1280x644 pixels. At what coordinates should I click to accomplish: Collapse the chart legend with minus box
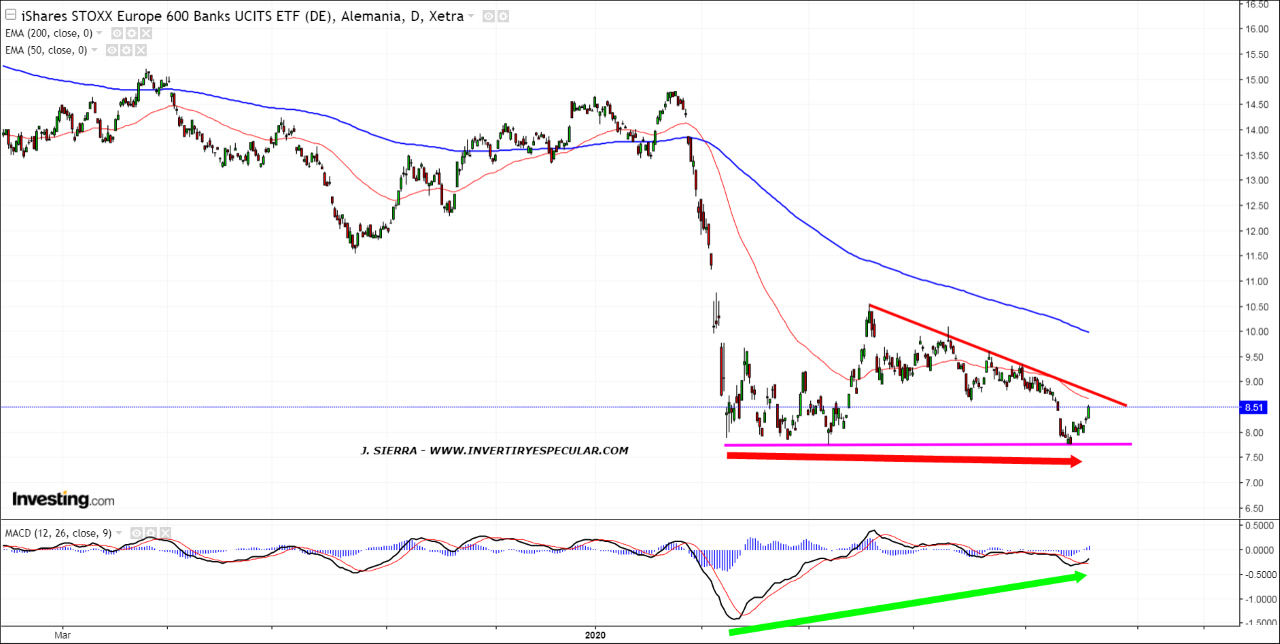[x=9, y=16]
